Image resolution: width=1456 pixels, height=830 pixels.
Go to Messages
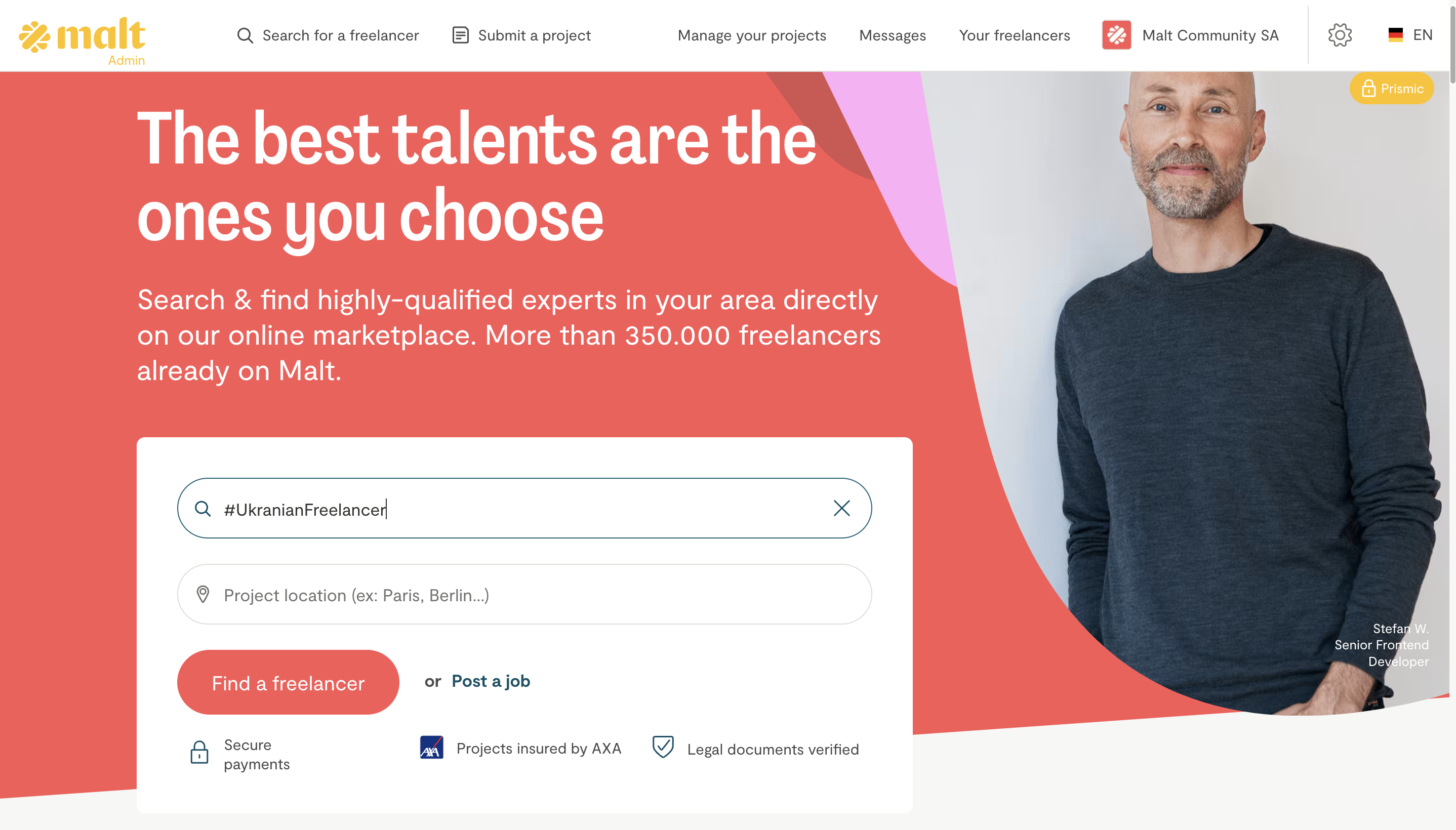(892, 35)
